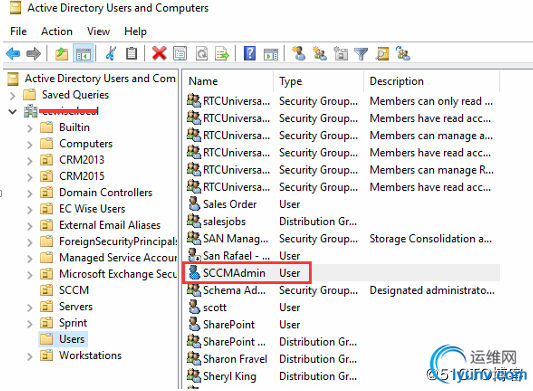The height and width of the screenshot is (391, 533).
Task: Click the 'Members can only read ...' description
Action: coord(431,101)
